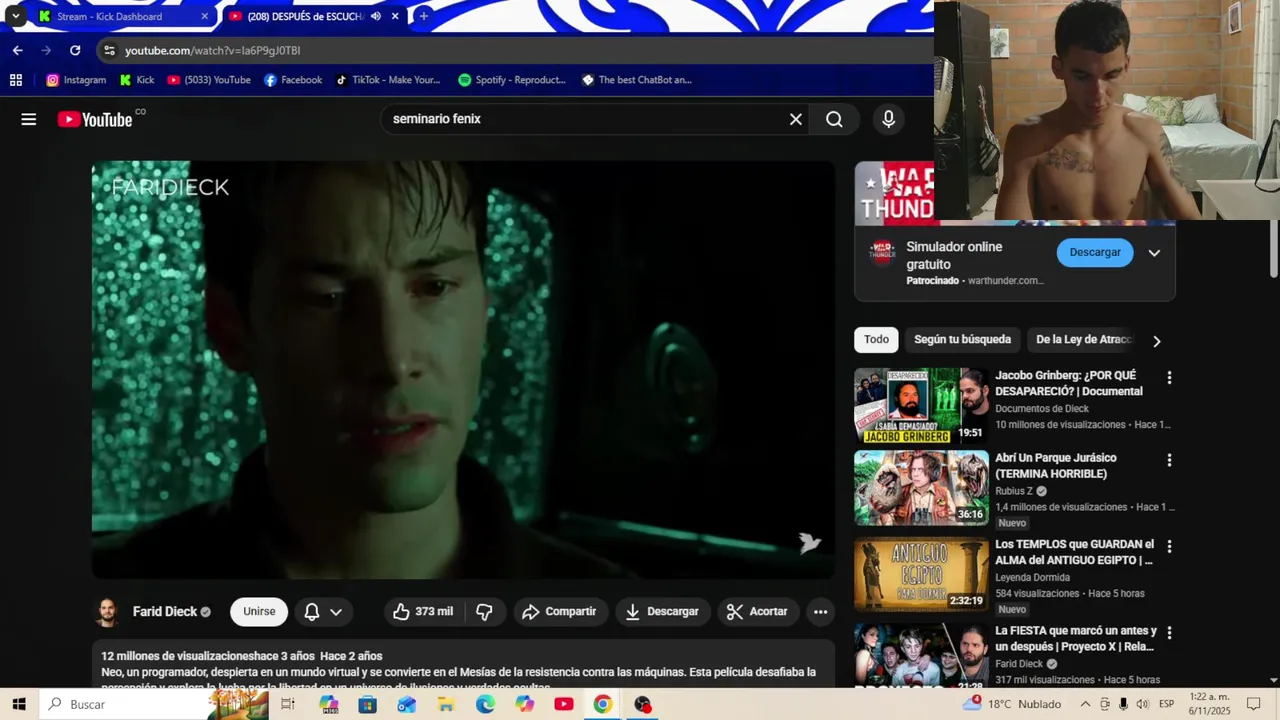The height and width of the screenshot is (720, 1280).
Task: Open Microsoft Edge from the taskbar
Action: tap(485, 704)
